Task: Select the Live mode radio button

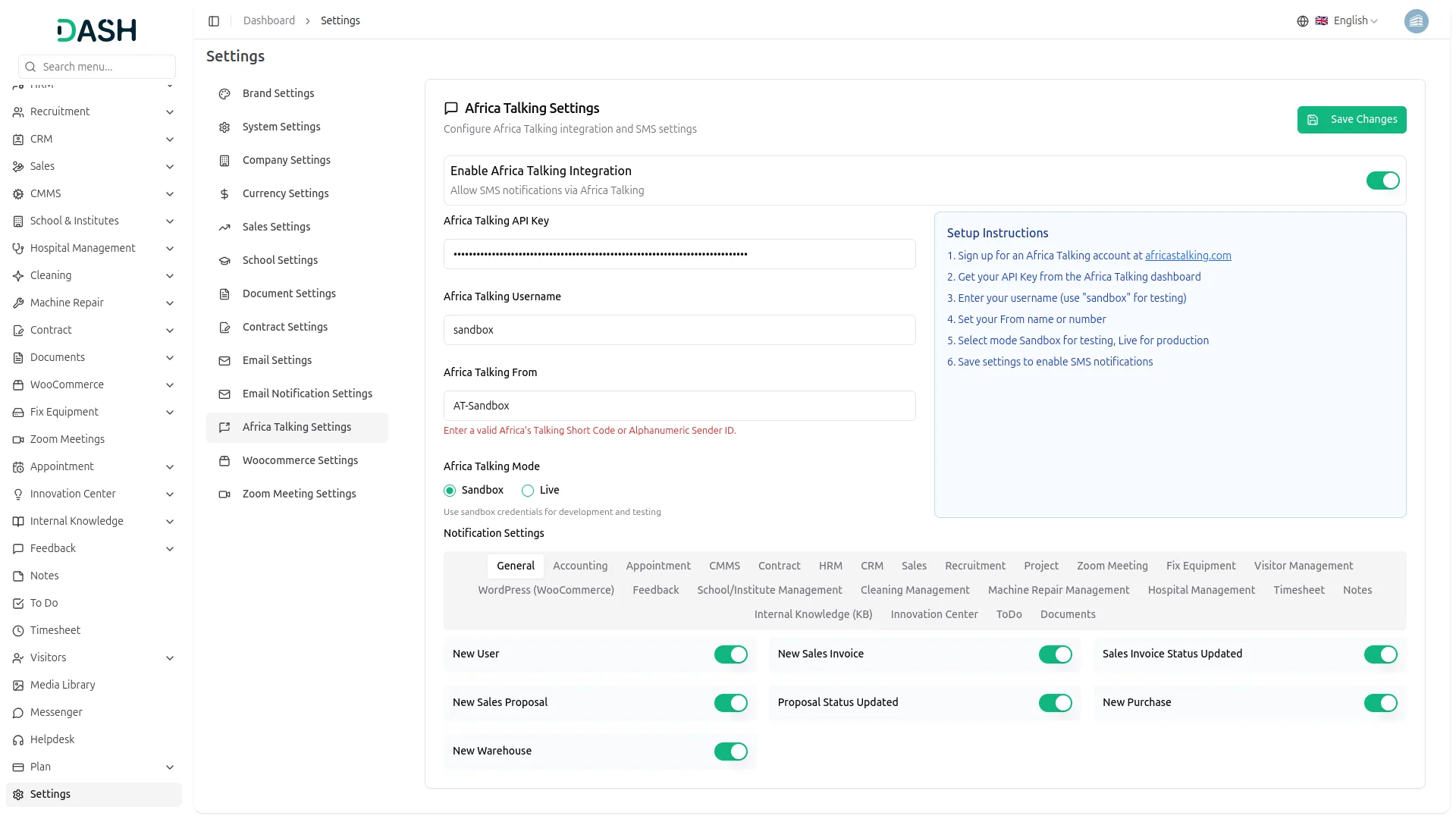Action: 528,491
